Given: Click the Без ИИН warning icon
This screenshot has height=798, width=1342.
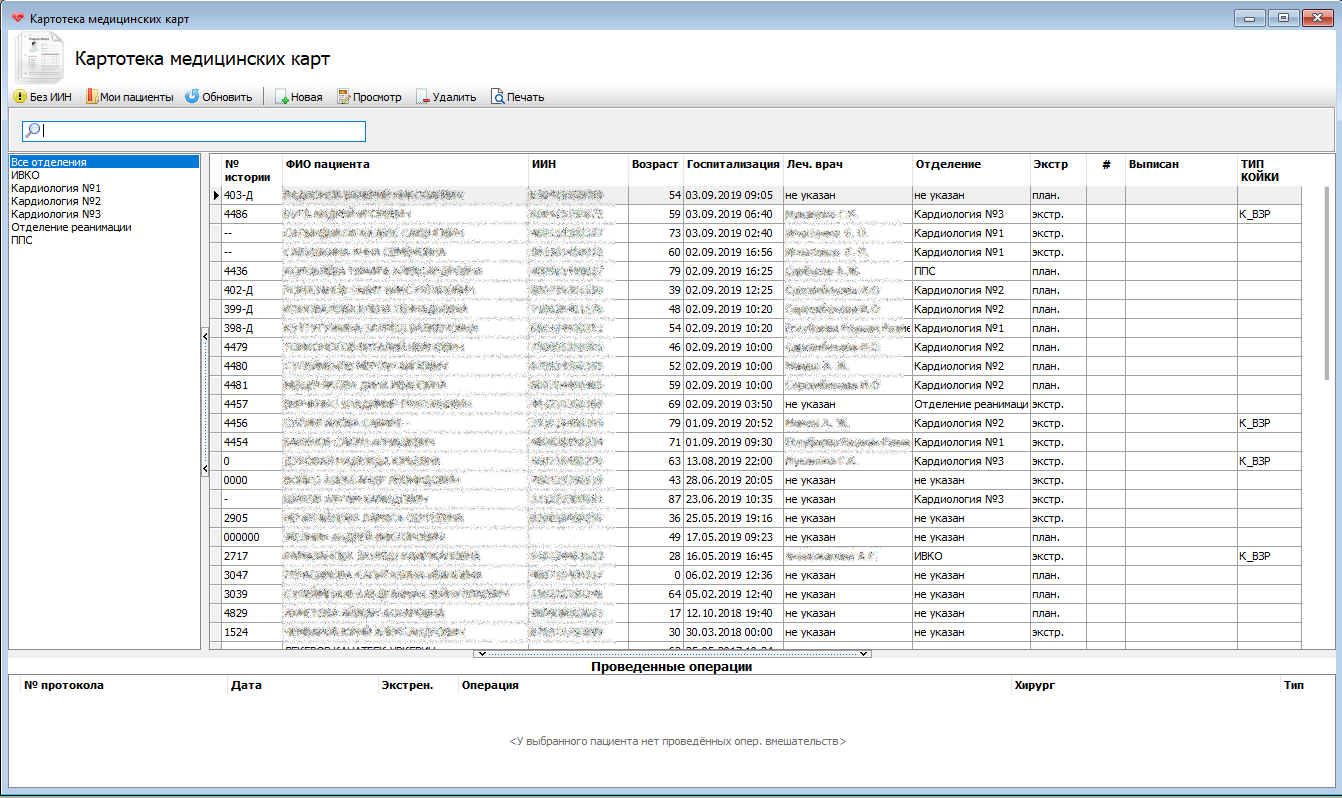Looking at the screenshot, I should click(20, 97).
